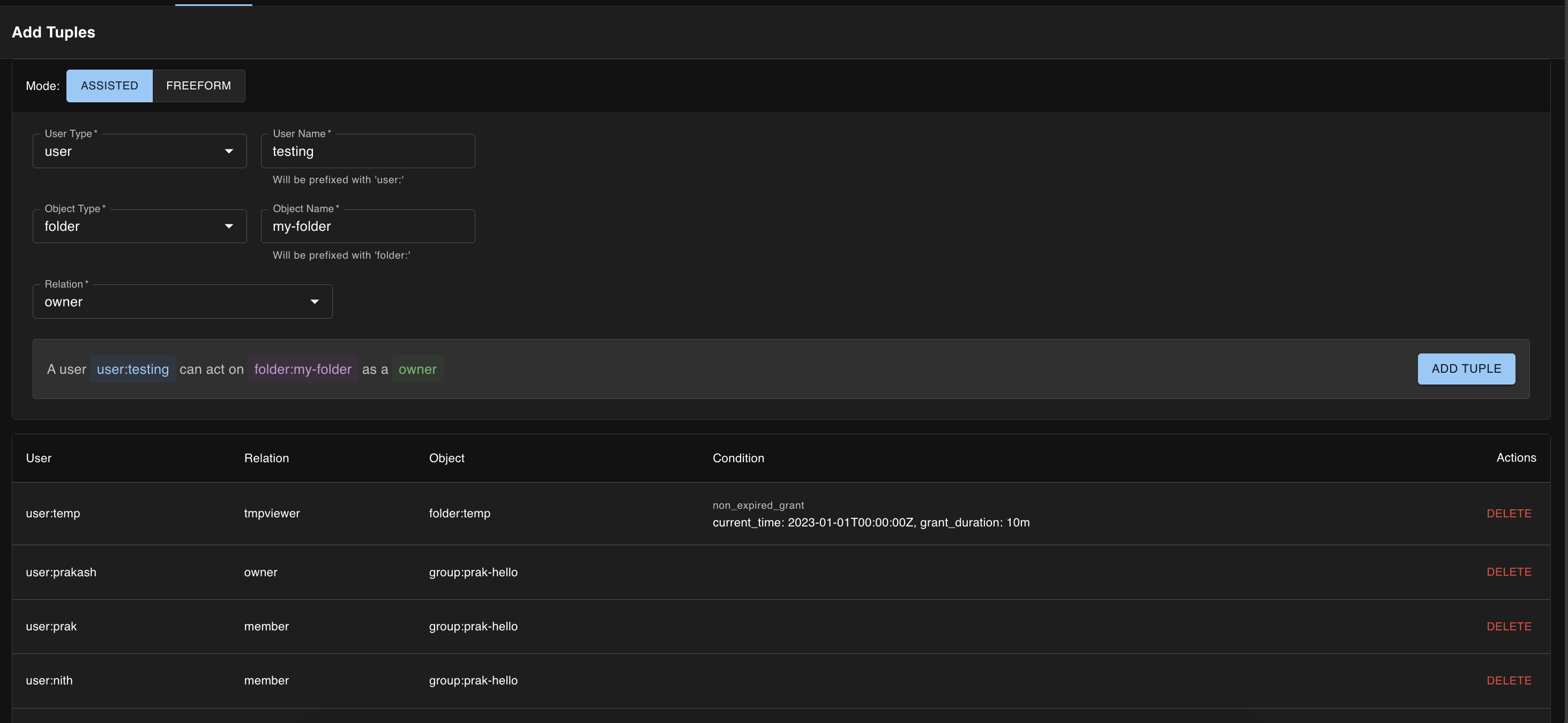Delete the user:temp tuple row
The image size is (1568, 723).
point(1509,513)
